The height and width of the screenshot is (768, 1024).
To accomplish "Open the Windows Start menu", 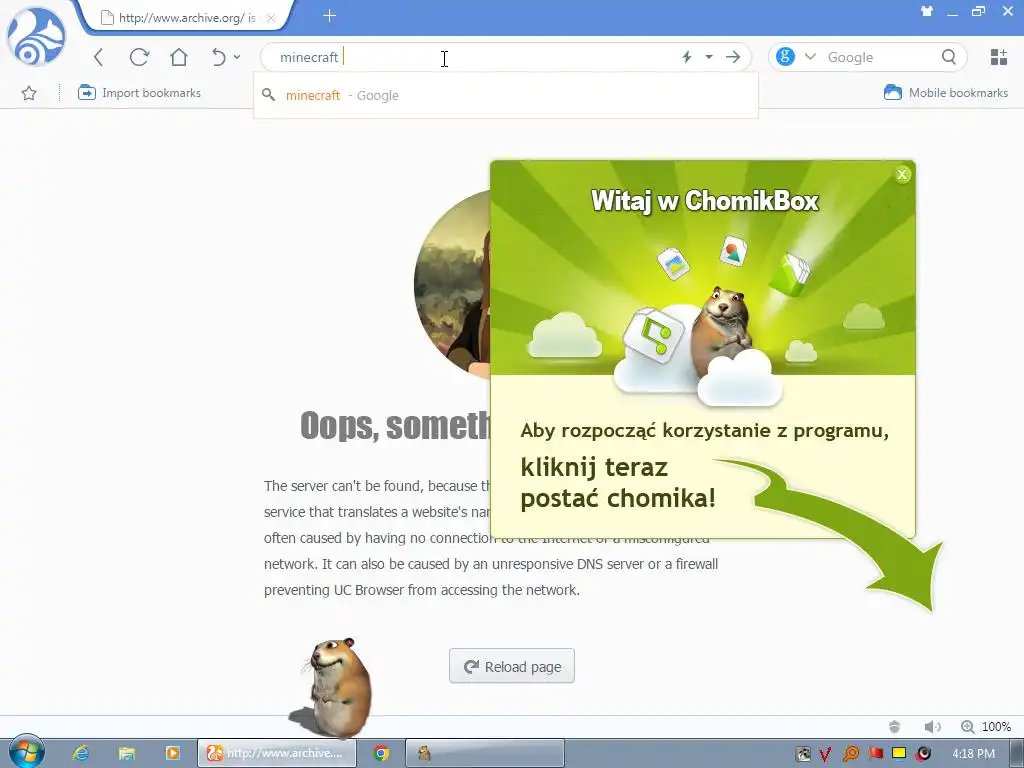I will 26,752.
